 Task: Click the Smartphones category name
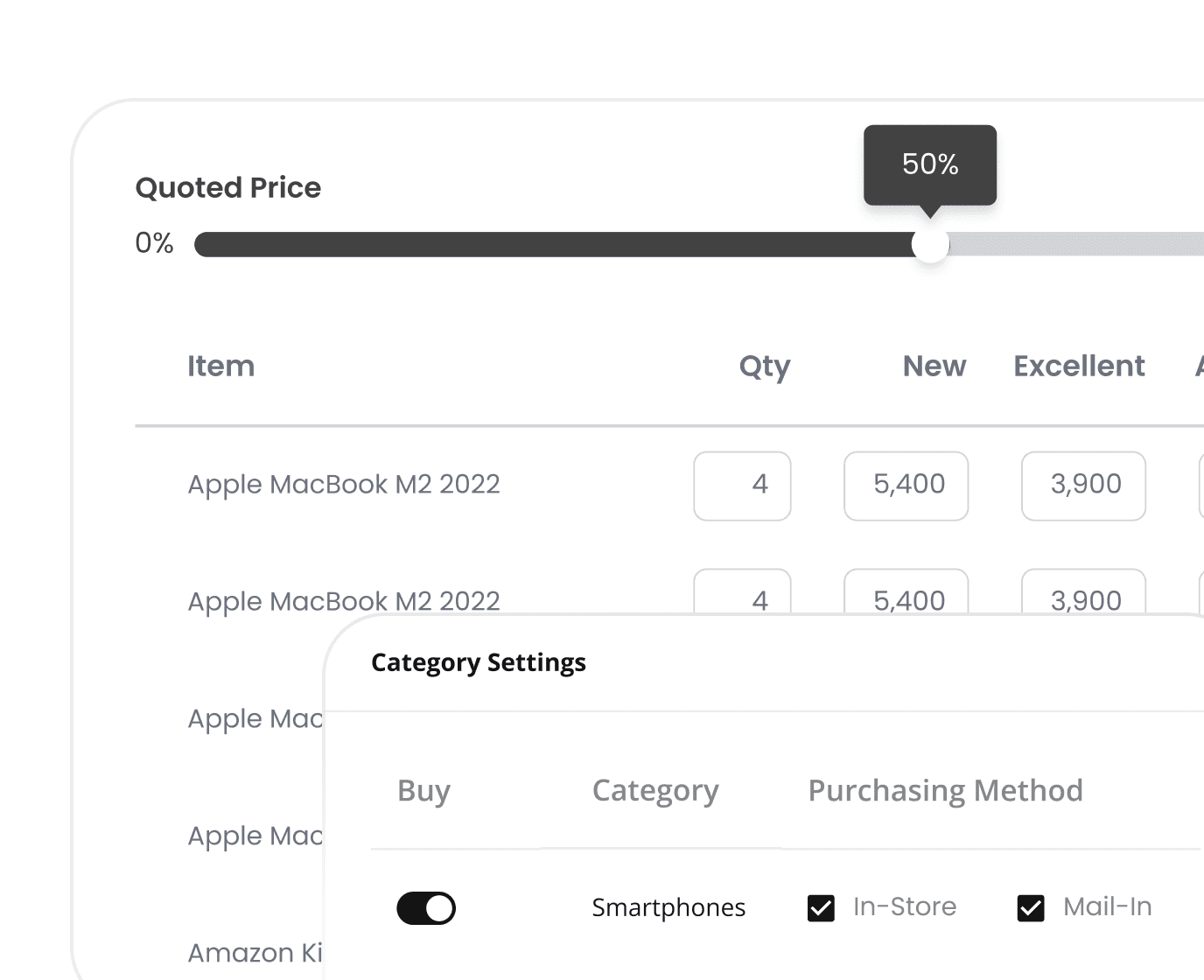(668, 907)
